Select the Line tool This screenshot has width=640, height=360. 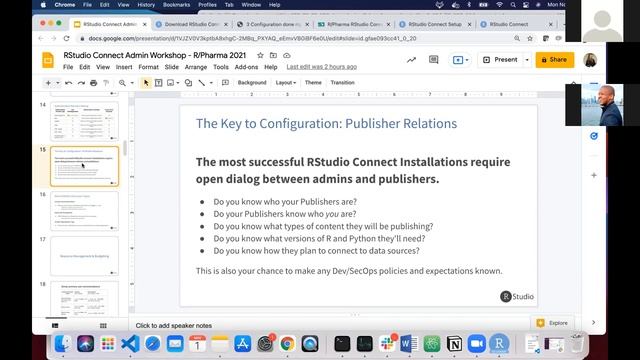(202, 83)
